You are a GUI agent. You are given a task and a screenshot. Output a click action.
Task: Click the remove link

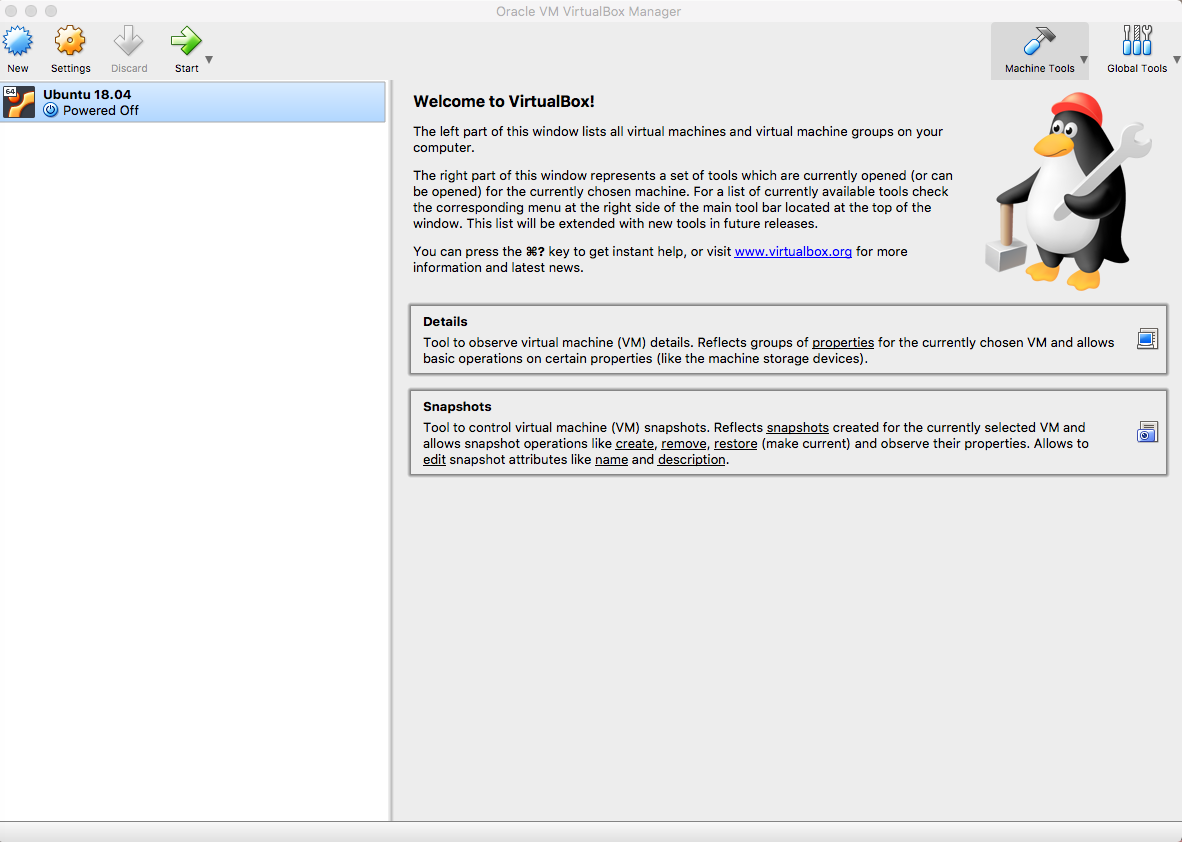[x=684, y=443]
